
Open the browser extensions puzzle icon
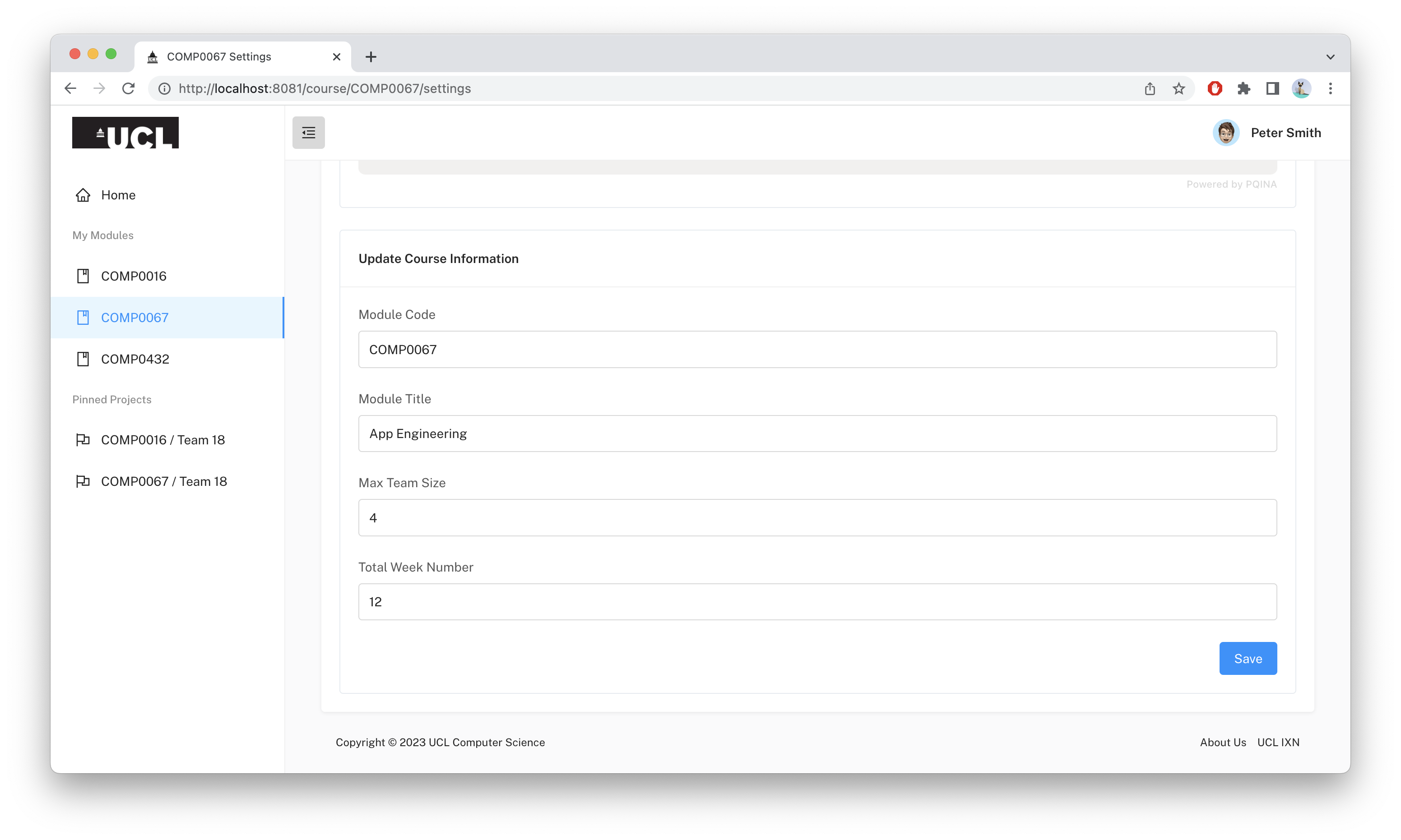tap(1243, 88)
